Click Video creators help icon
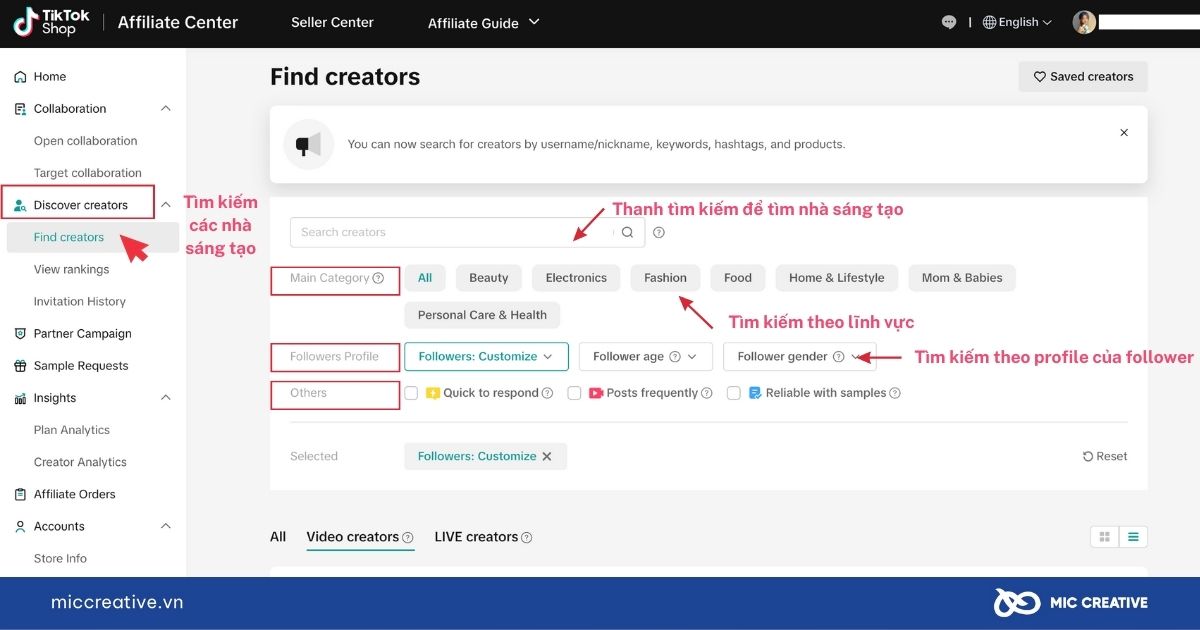1200x630 pixels. tap(408, 538)
